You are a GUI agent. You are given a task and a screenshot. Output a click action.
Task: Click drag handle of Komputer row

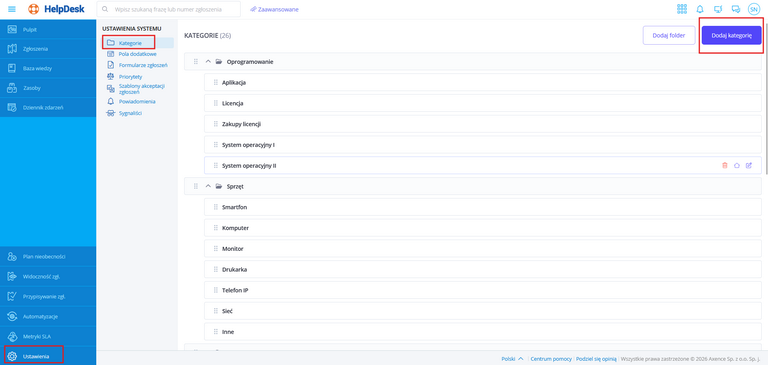tap(216, 228)
